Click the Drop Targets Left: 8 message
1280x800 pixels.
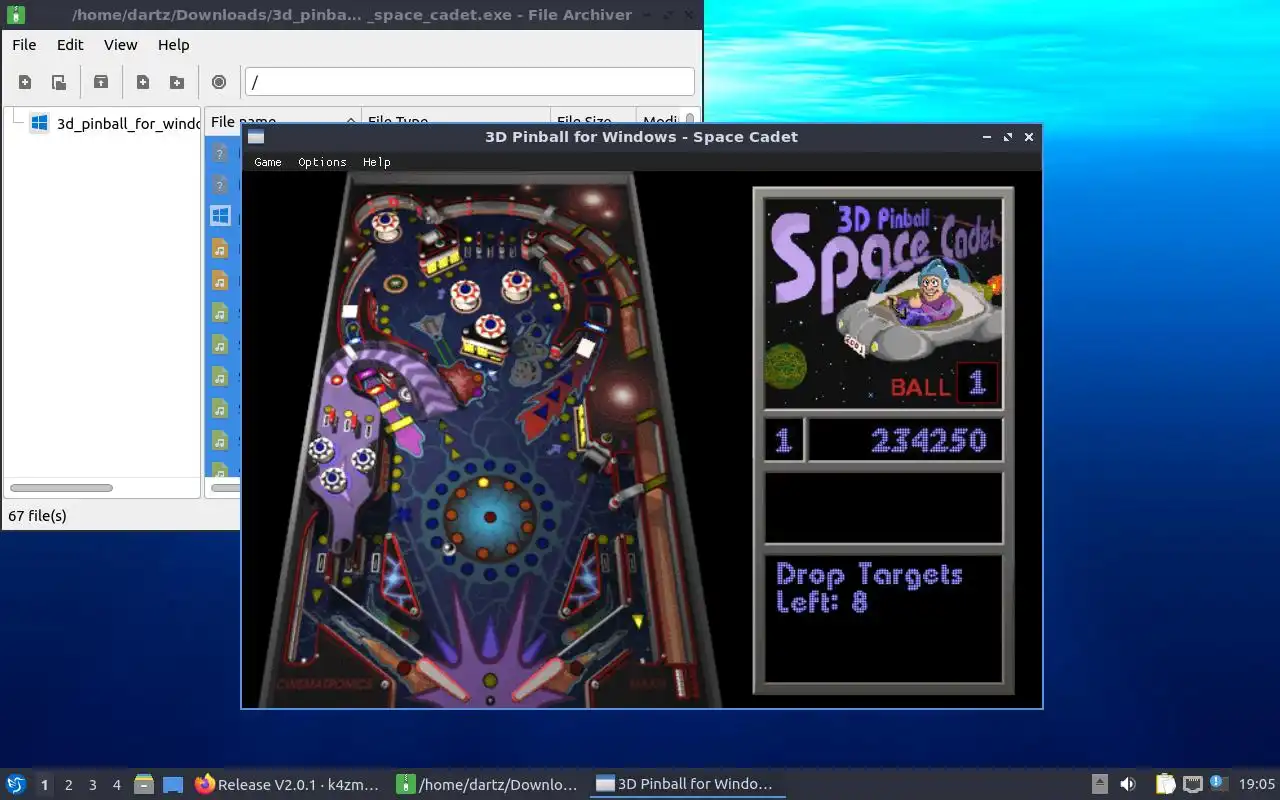[x=869, y=588]
